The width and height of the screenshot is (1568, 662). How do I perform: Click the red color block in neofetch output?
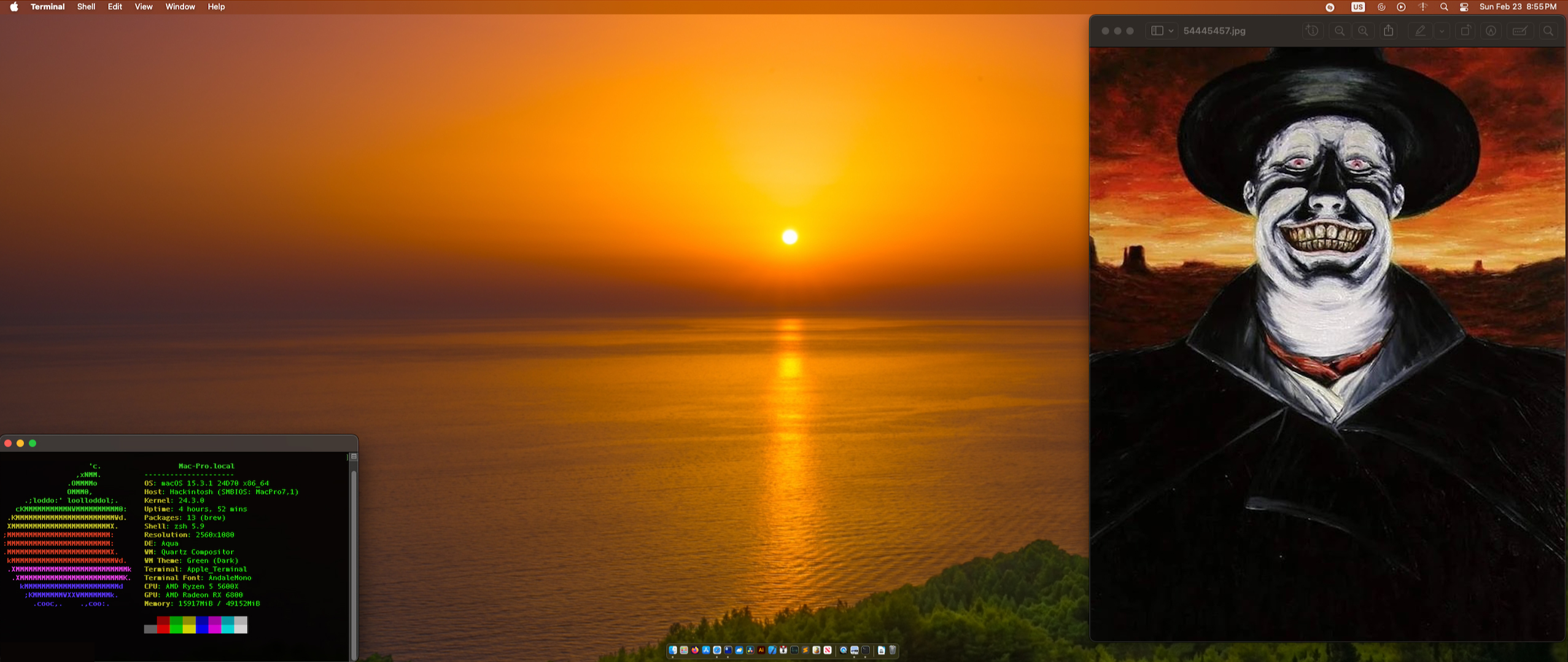(163, 625)
